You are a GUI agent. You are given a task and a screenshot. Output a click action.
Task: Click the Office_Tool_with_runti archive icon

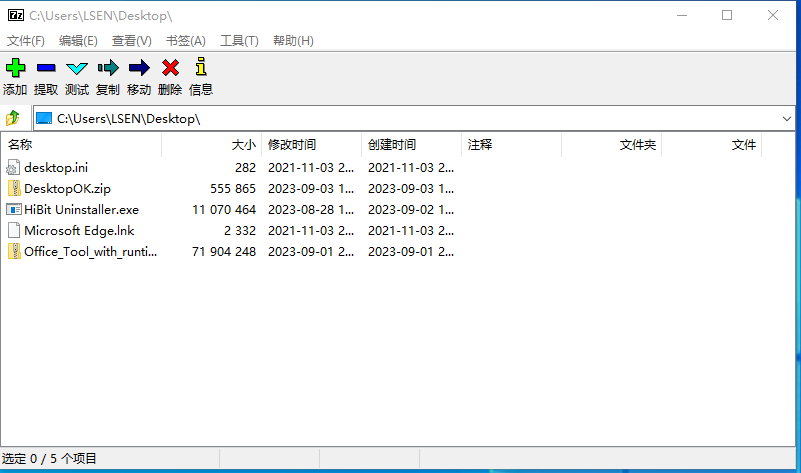click(14, 251)
